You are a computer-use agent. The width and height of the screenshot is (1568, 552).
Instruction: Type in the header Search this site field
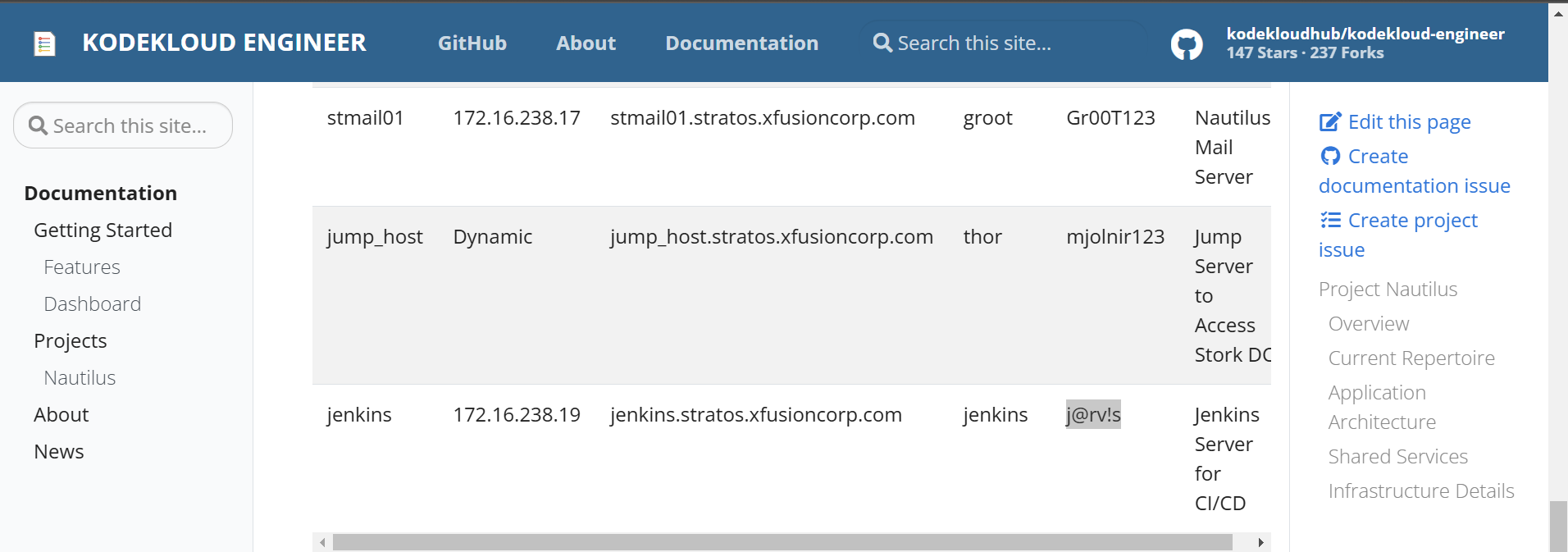tap(1009, 43)
